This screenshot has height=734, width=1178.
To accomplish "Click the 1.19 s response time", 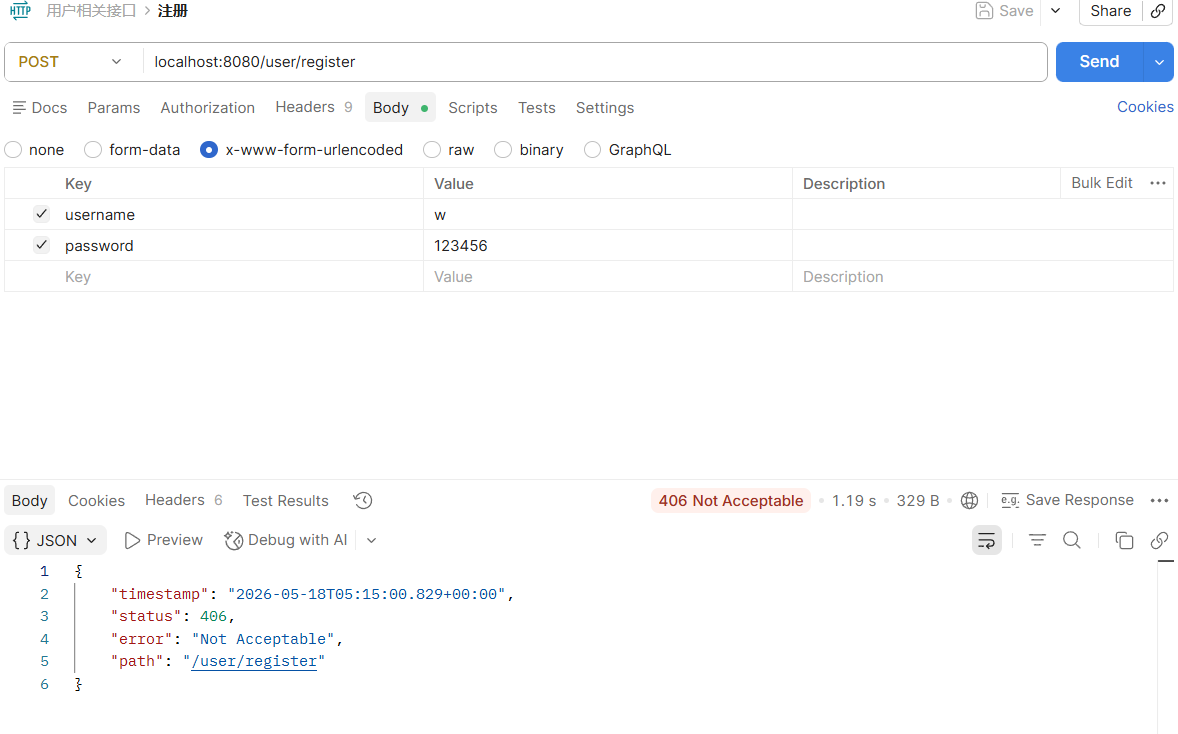I will pyautogui.click(x=853, y=500).
